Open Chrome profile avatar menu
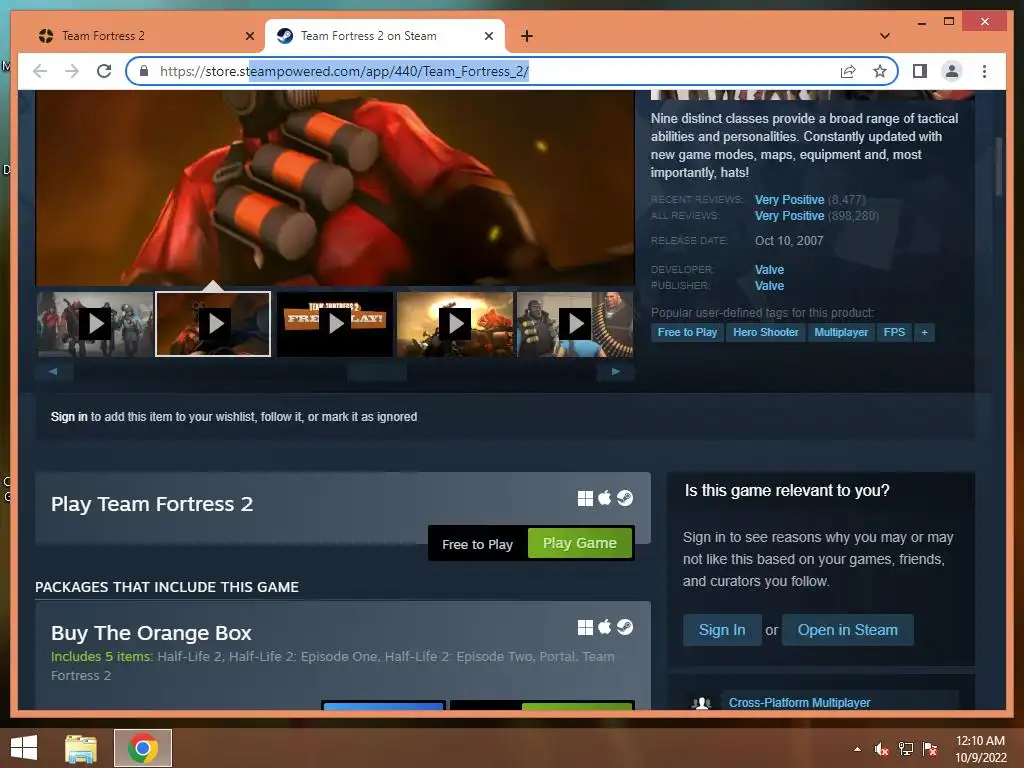 [952, 71]
